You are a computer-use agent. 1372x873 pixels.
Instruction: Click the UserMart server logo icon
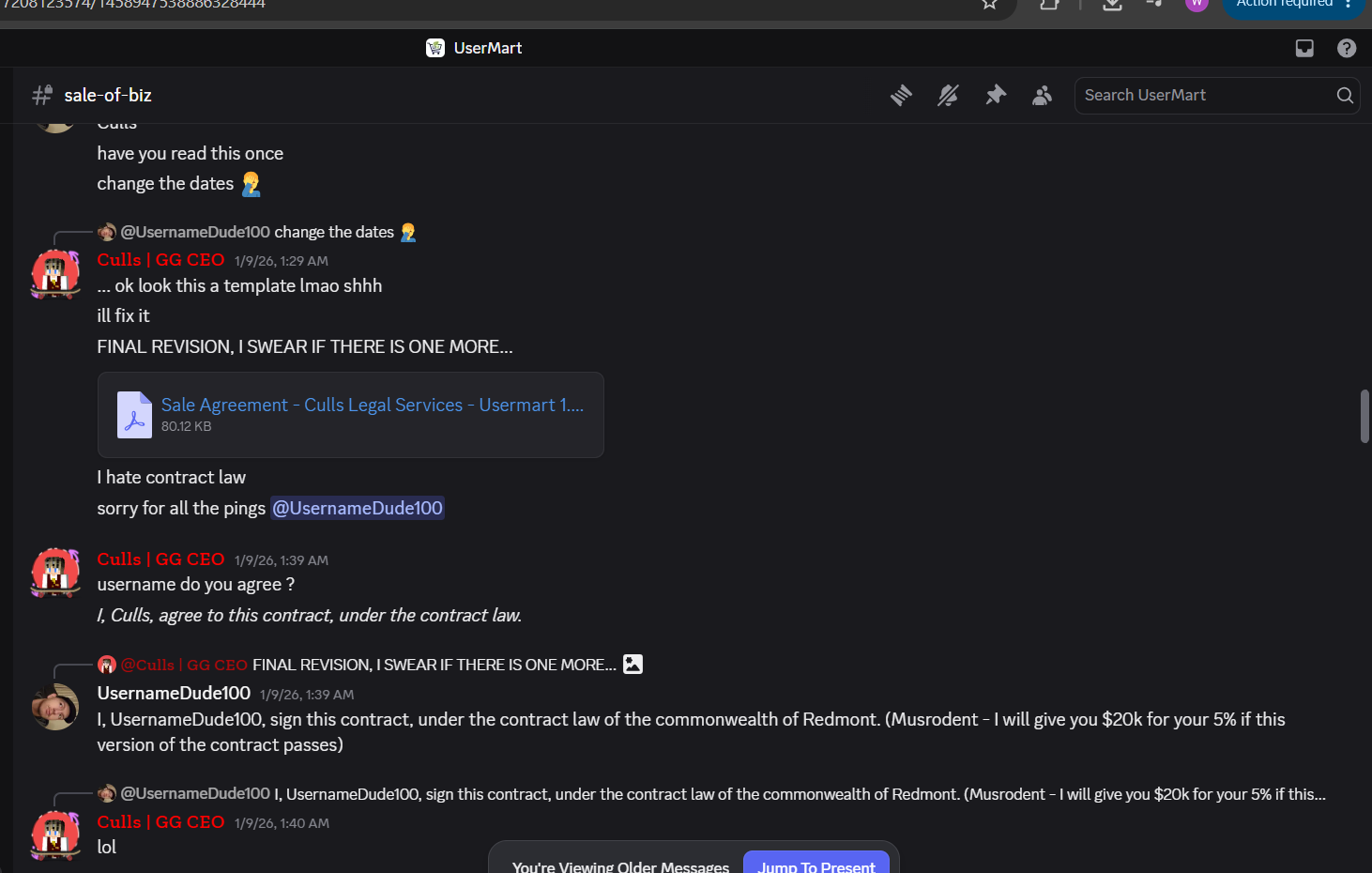tap(435, 48)
